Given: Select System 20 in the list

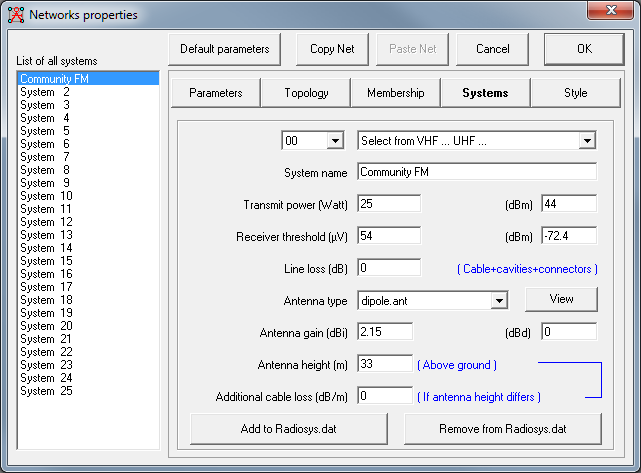Looking at the screenshot, I should tap(88, 326).
